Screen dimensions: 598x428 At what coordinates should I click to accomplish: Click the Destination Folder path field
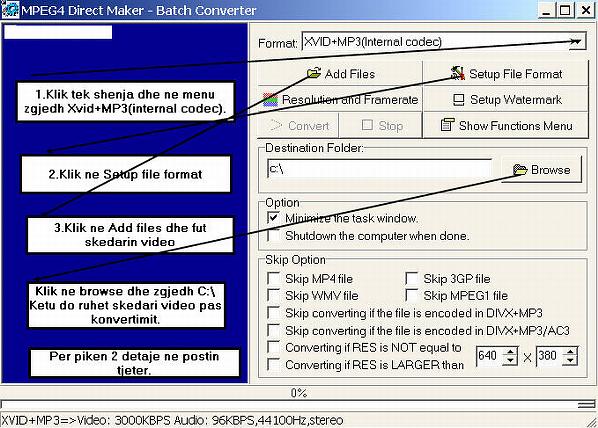pos(379,169)
